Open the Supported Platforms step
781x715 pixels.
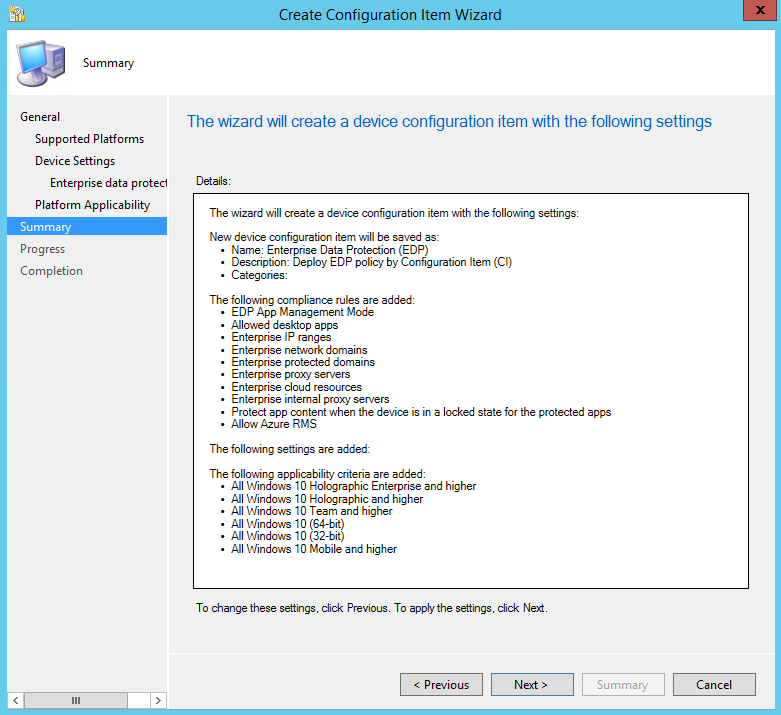(x=89, y=139)
